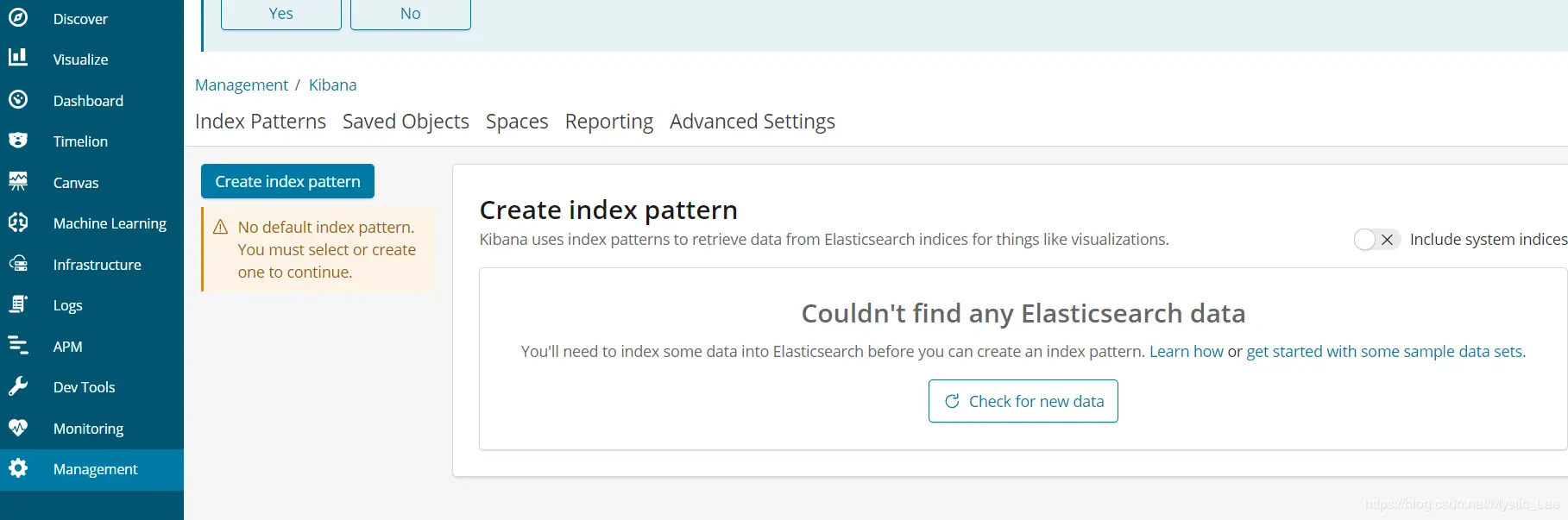Click the Infrastructure cloud icon
This screenshot has width=1568, height=520.
click(x=18, y=264)
